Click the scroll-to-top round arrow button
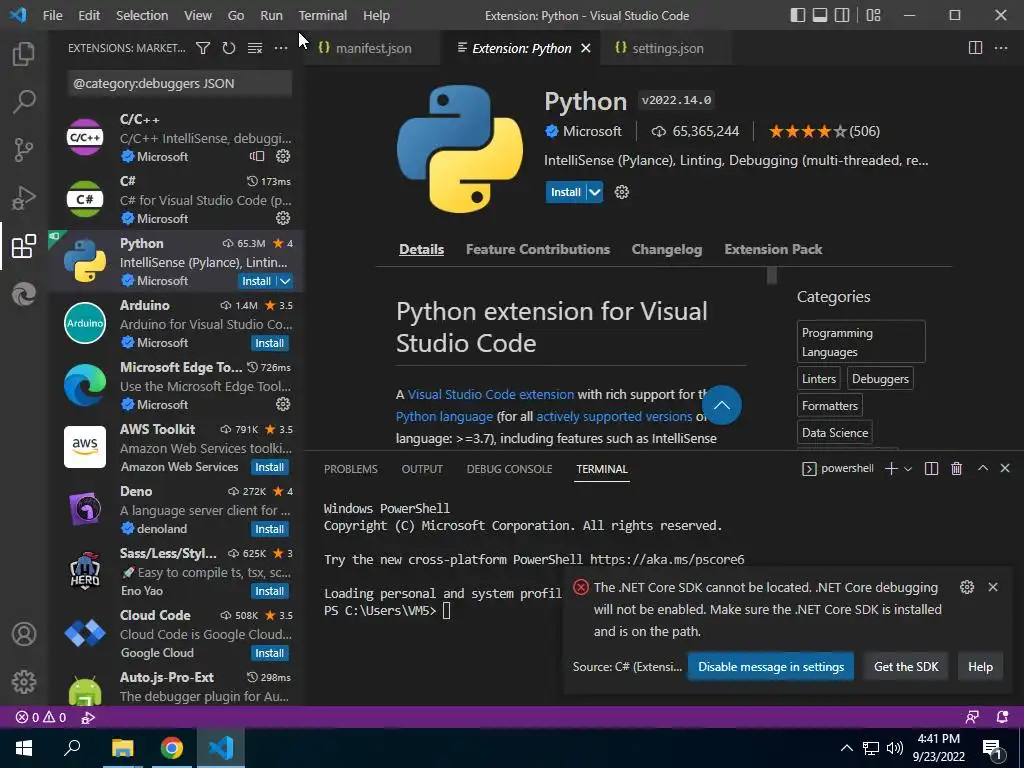Image resolution: width=1024 pixels, height=768 pixels. point(722,405)
